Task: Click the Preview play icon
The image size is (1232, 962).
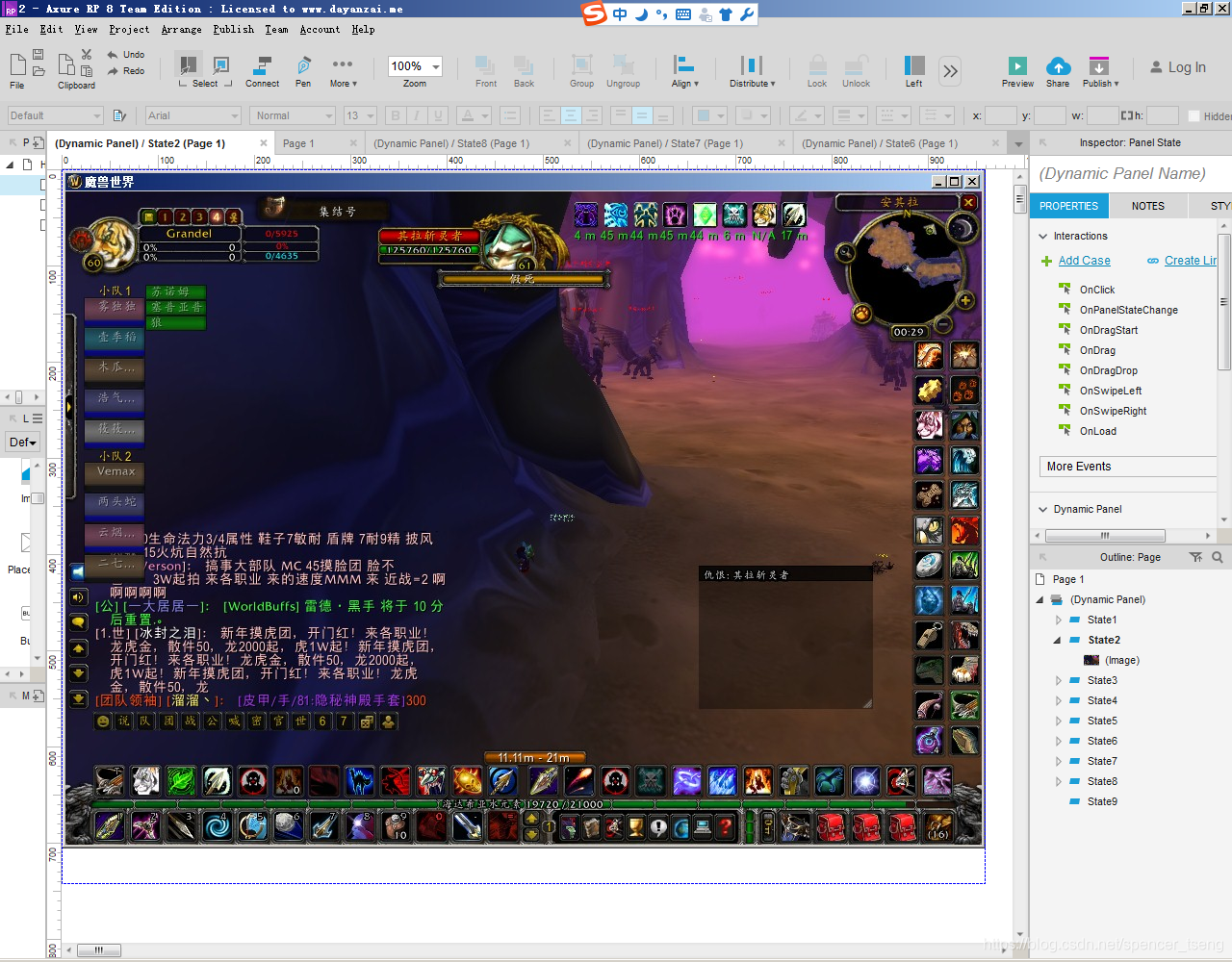Action: coord(1017,65)
